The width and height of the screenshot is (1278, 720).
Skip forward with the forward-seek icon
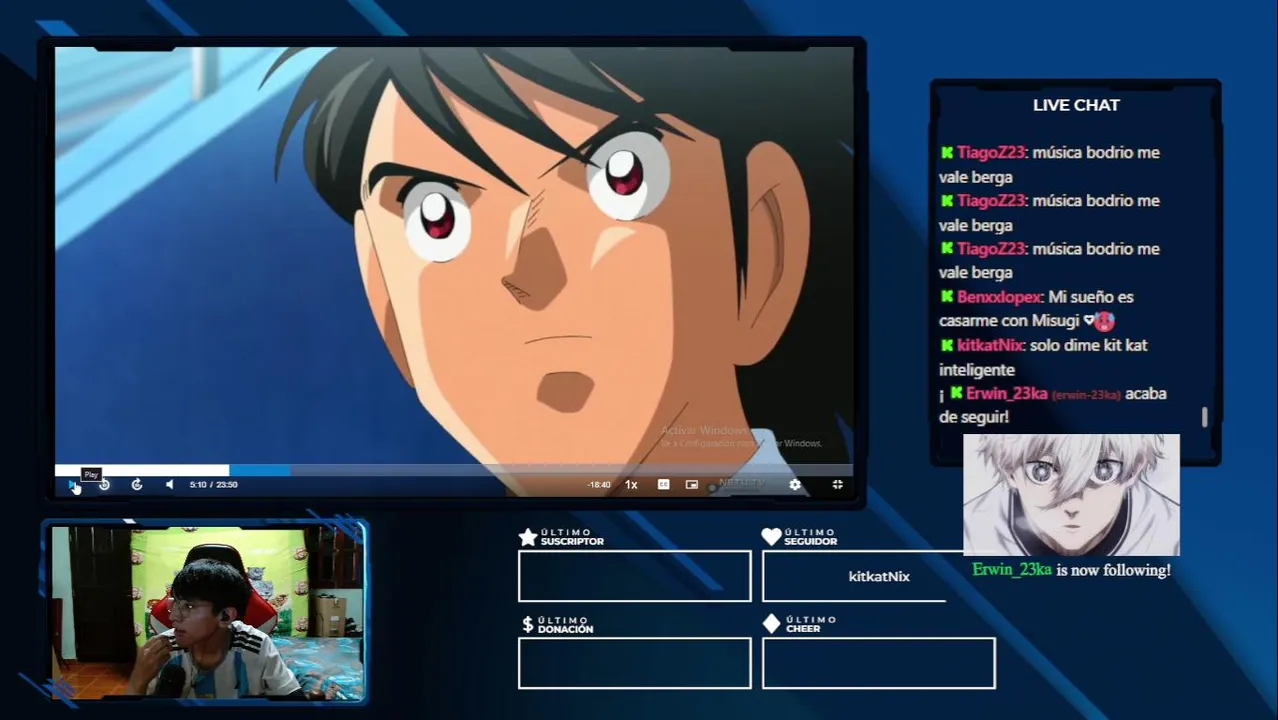pyautogui.click(x=137, y=485)
